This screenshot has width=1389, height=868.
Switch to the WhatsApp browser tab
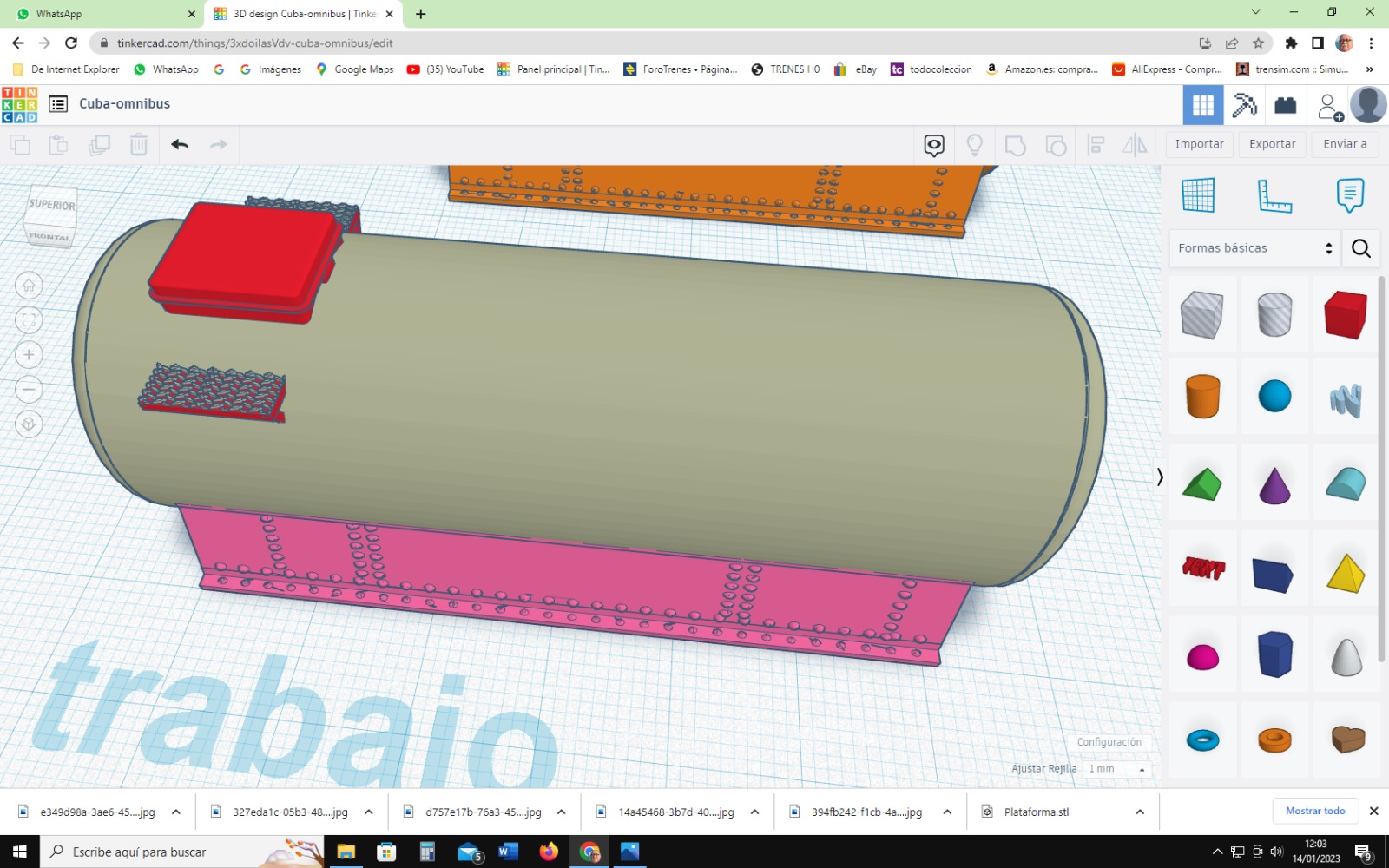[x=102, y=14]
